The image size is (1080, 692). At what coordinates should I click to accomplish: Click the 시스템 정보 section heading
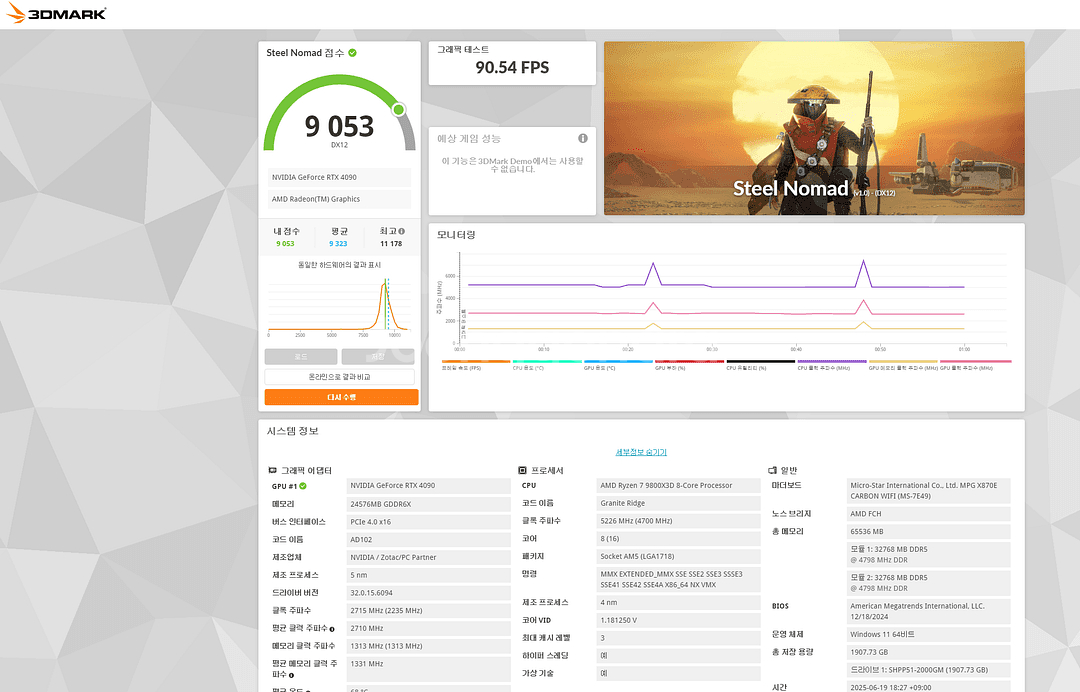click(x=293, y=431)
